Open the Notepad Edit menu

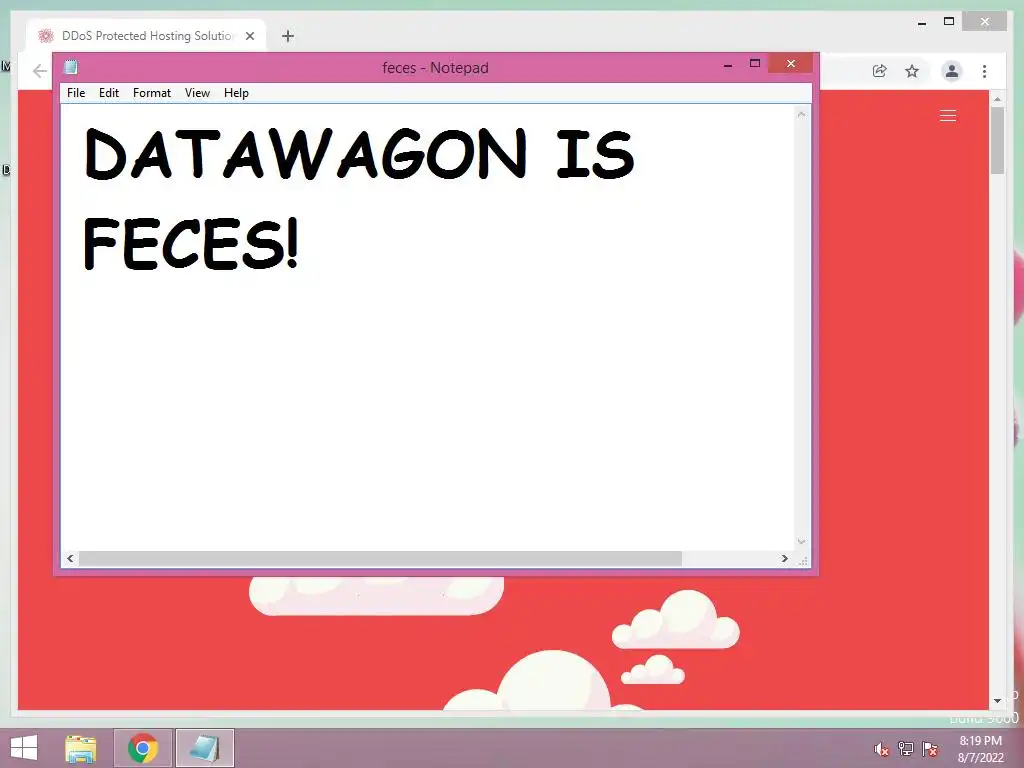[108, 93]
